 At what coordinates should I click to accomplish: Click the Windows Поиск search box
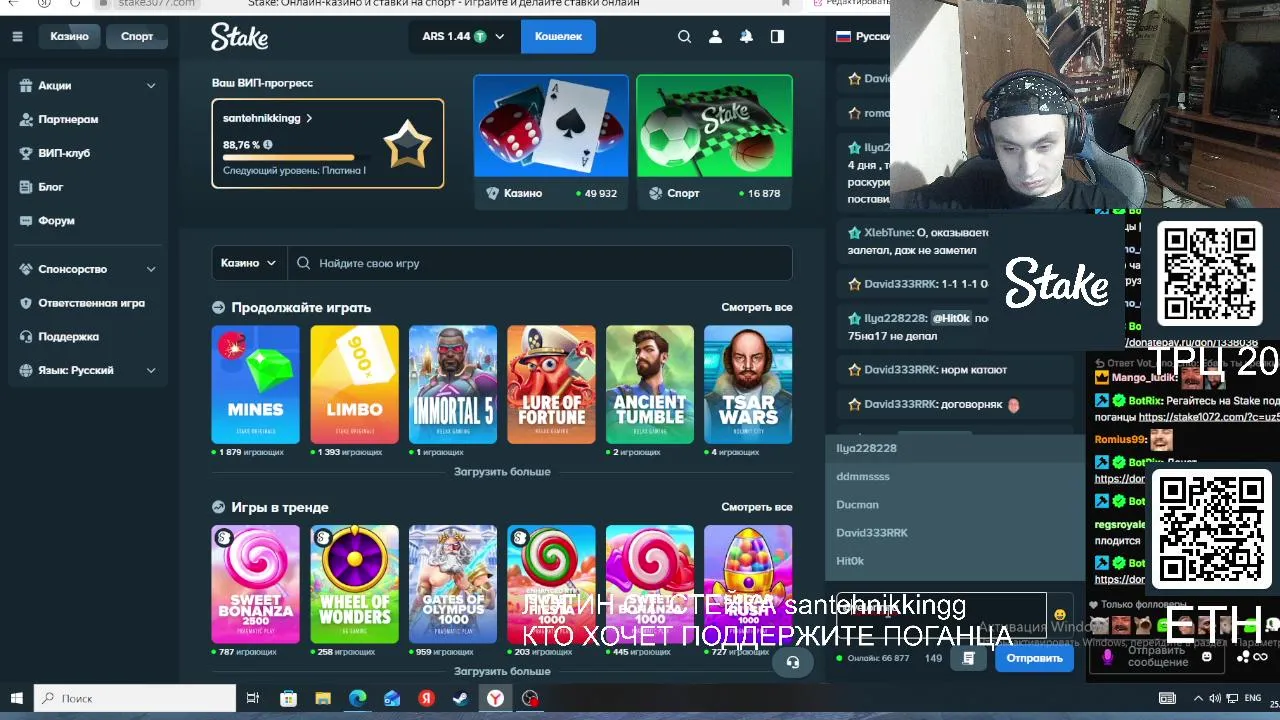point(135,698)
